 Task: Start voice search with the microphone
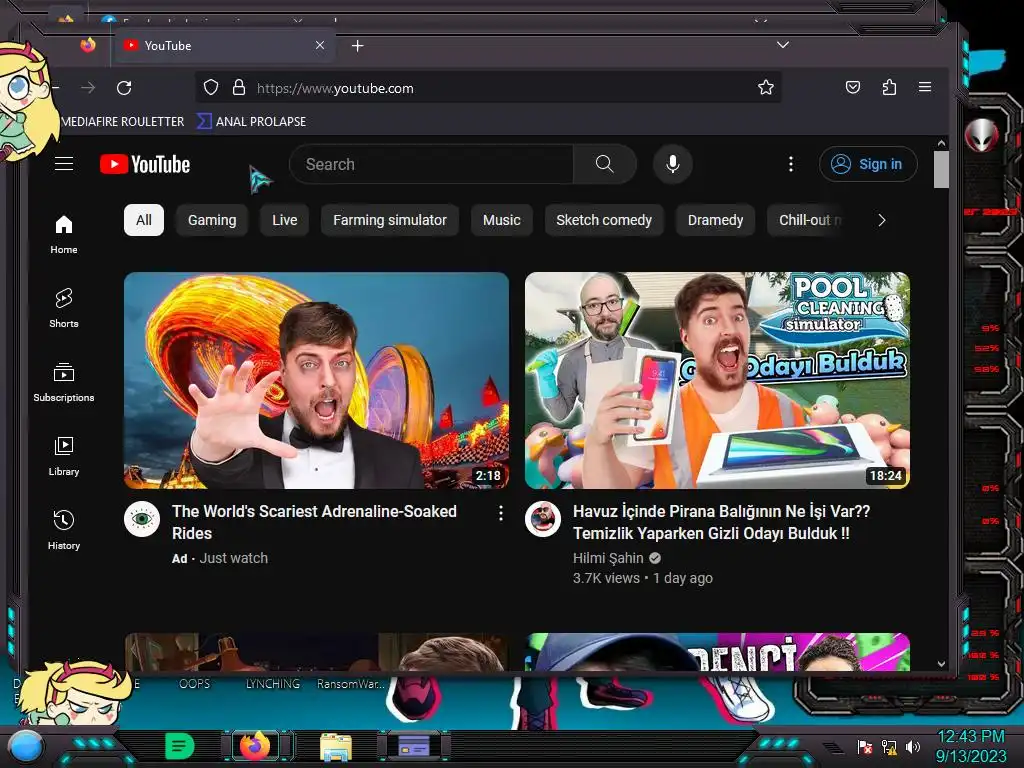[673, 164]
